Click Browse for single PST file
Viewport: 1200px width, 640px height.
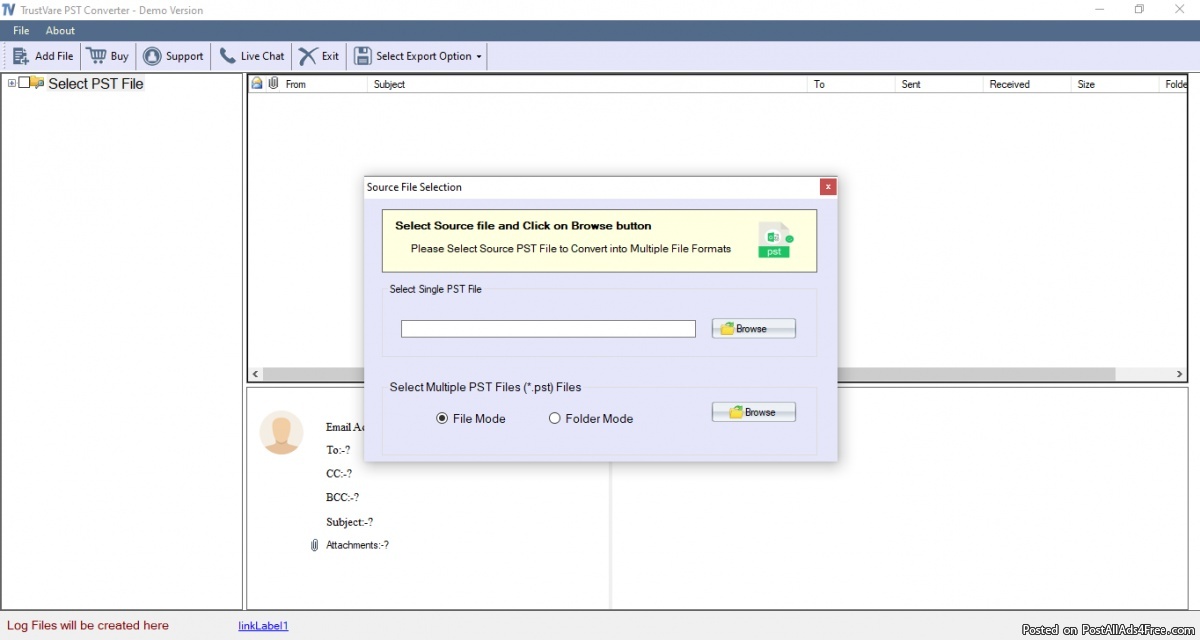[x=754, y=328]
